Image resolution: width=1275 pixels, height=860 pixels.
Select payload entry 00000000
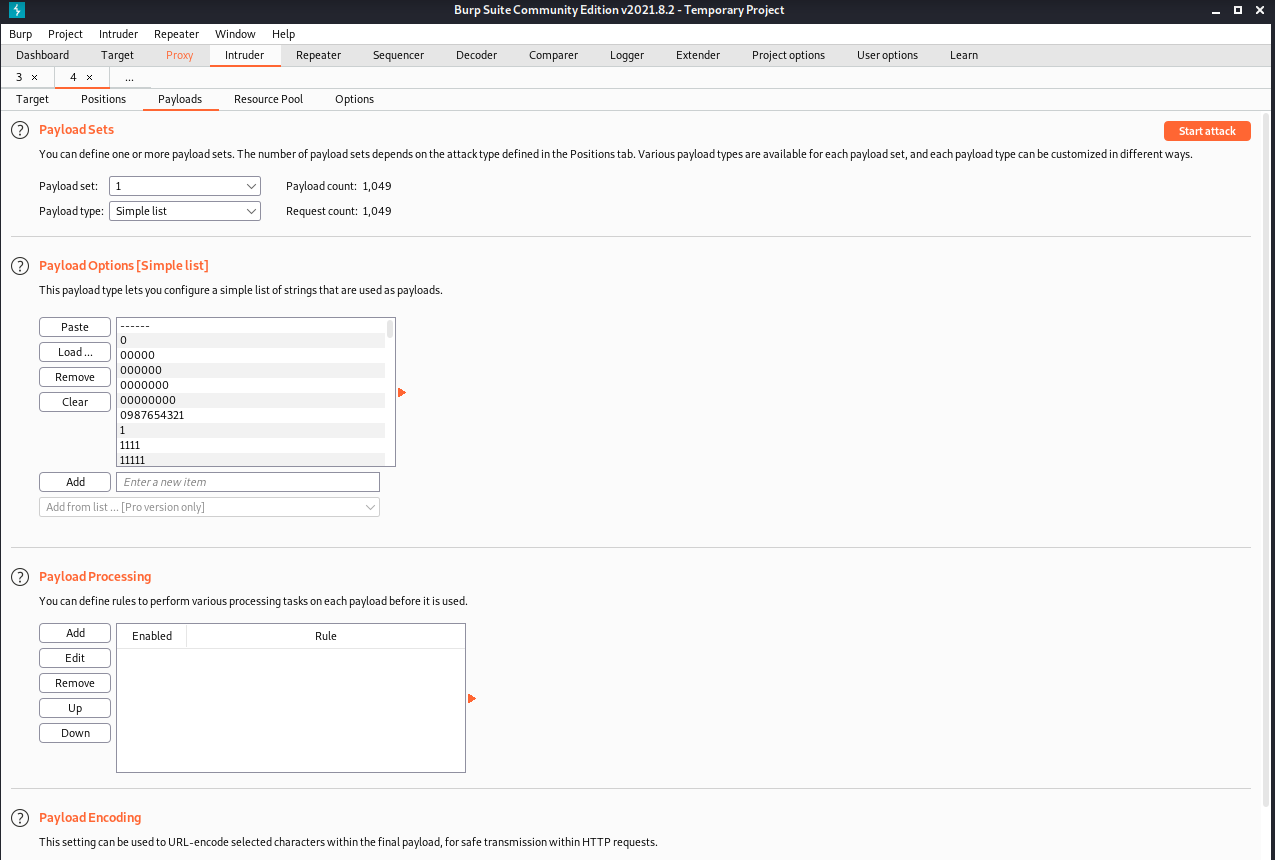point(250,400)
